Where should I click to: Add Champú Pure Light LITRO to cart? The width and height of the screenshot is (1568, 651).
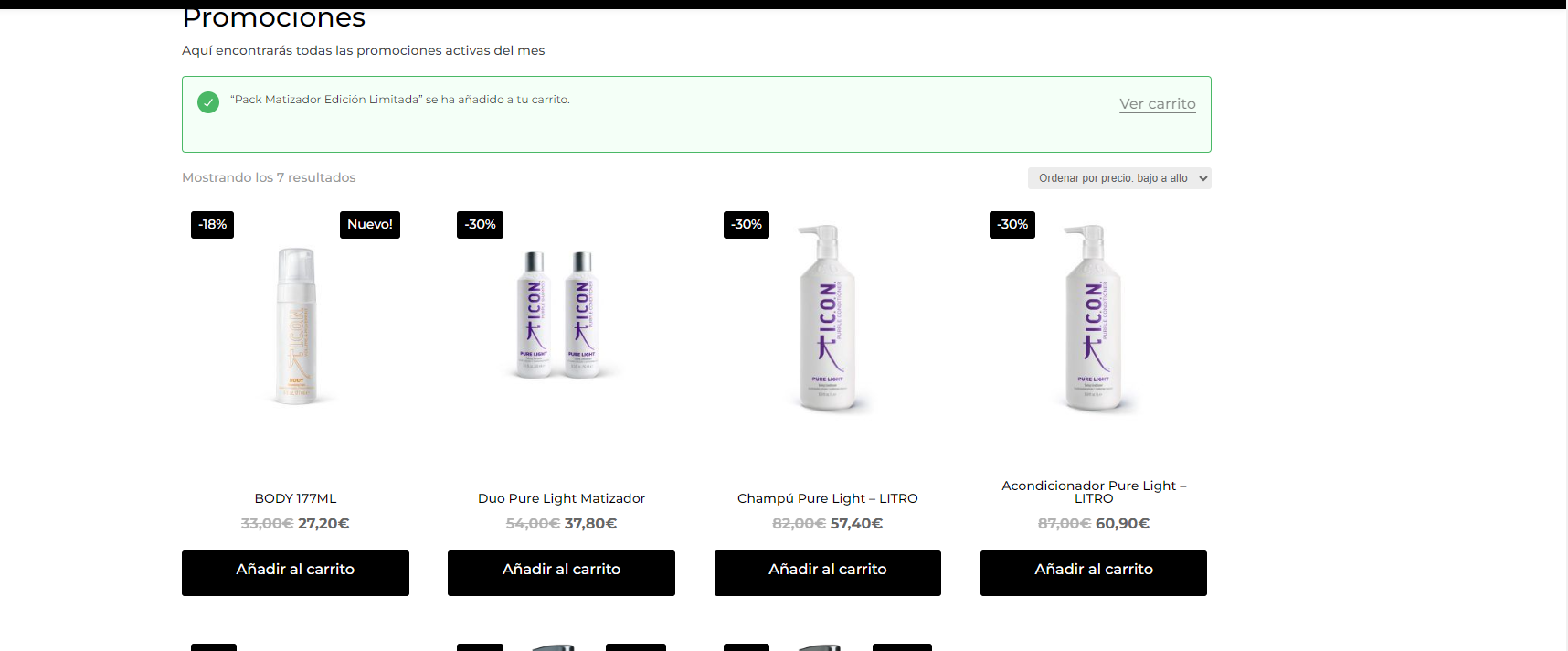[828, 573]
